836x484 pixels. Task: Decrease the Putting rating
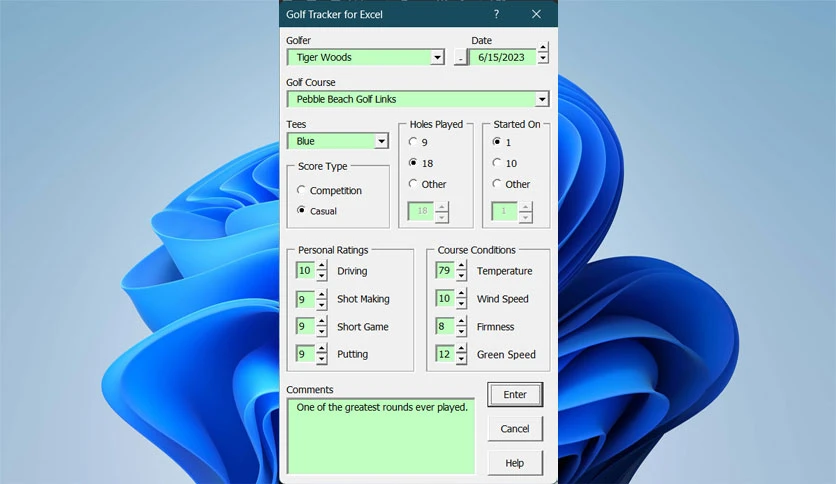tap(321, 359)
